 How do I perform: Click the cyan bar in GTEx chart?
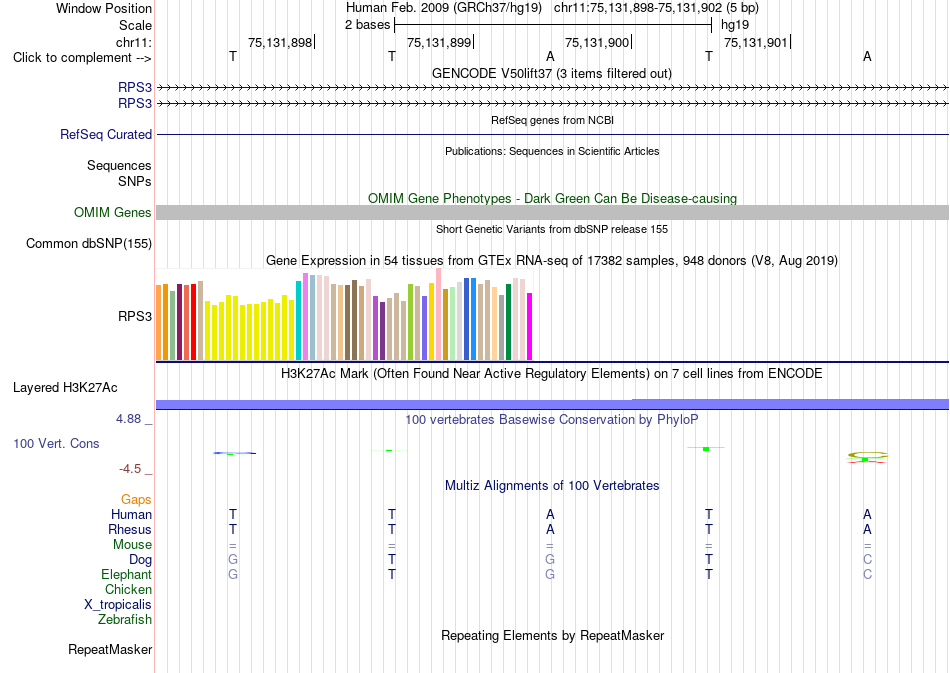coord(299,320)
